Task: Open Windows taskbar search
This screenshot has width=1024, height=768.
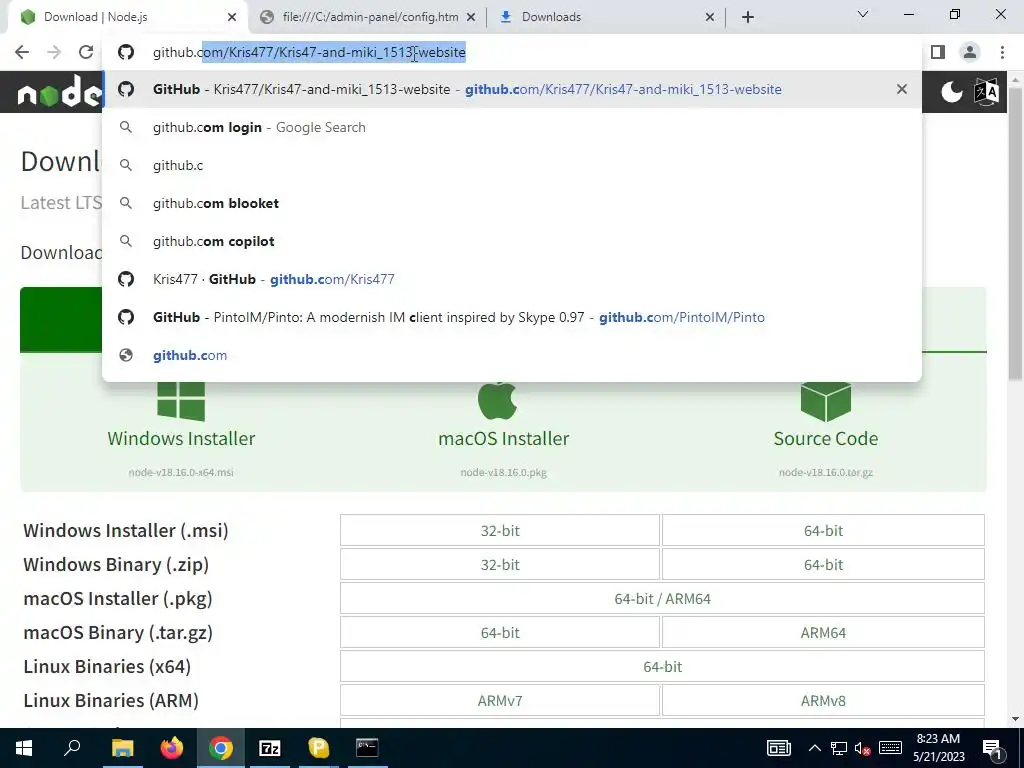Action: [72, 748]
